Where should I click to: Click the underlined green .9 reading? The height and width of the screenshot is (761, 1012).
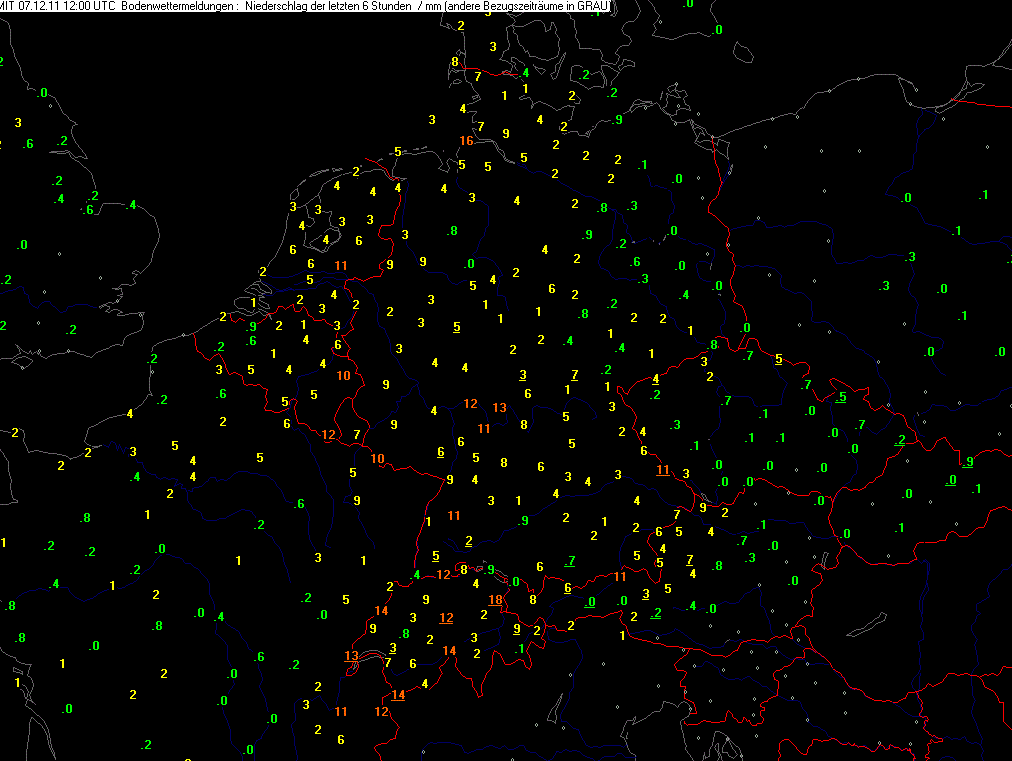point(967,461)
